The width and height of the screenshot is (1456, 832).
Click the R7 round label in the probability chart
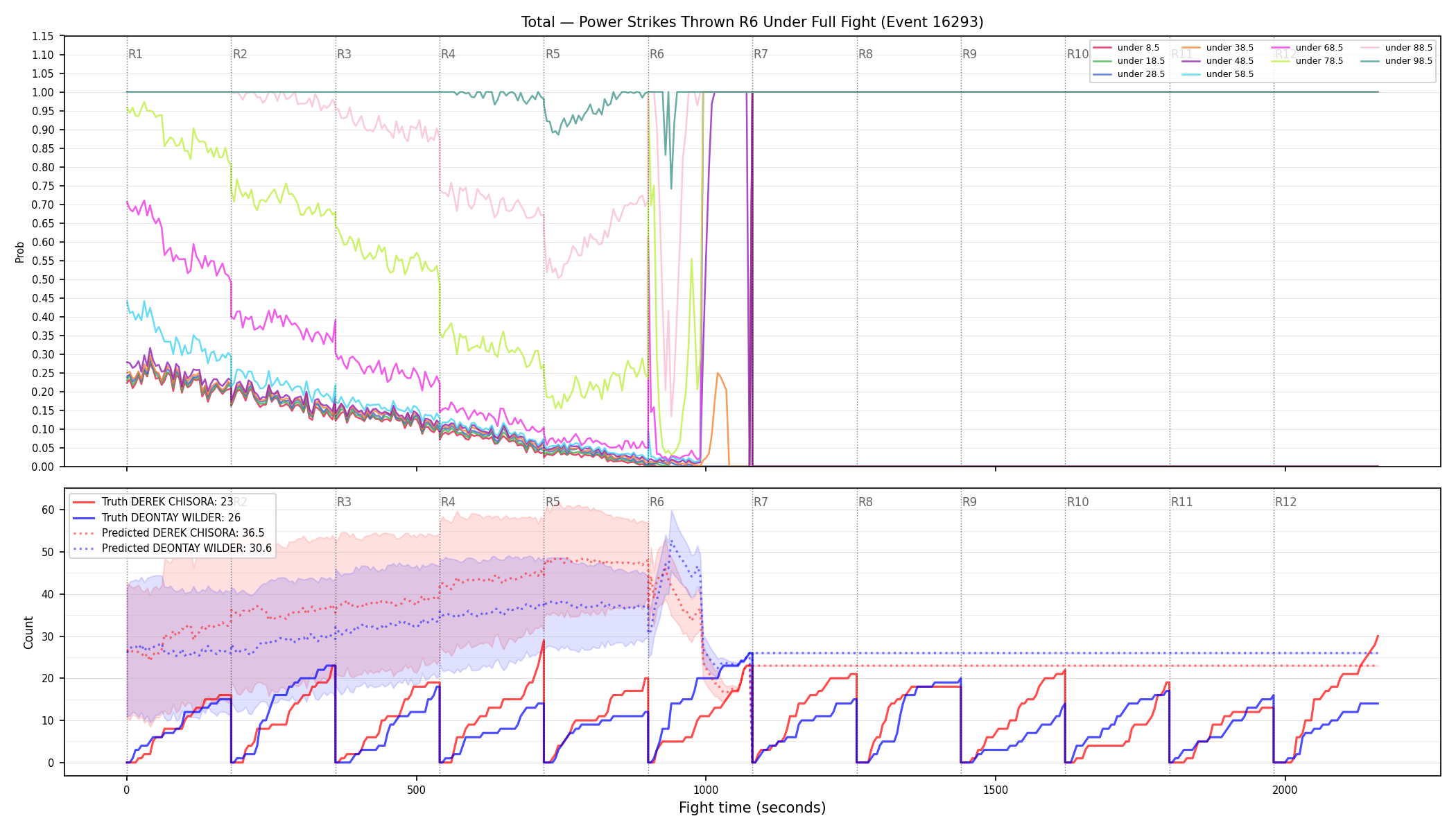[761, 54]
